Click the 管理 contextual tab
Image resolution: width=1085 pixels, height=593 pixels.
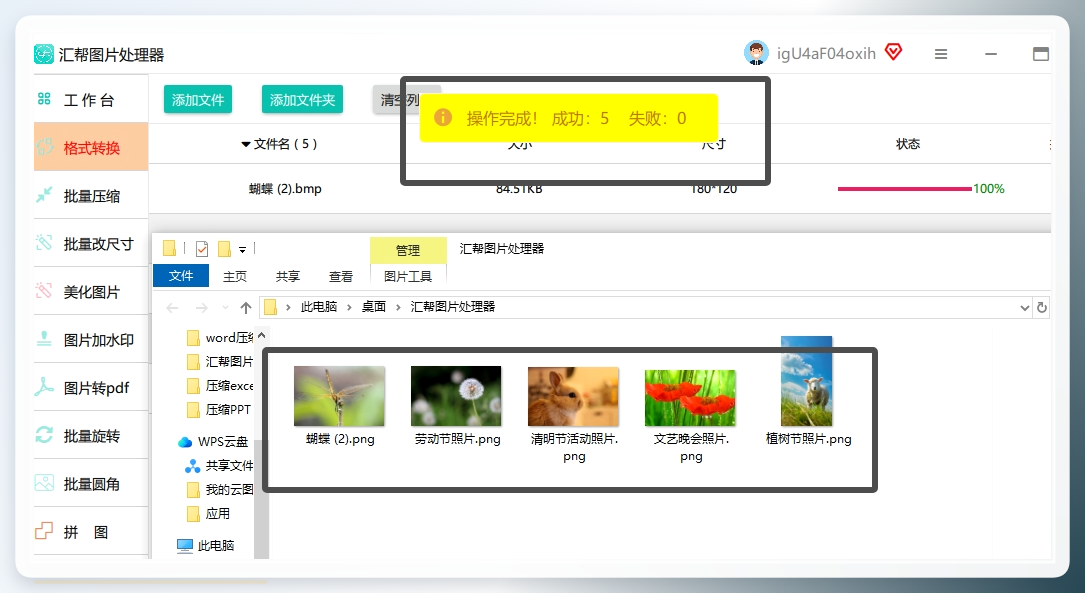point(408,250)
